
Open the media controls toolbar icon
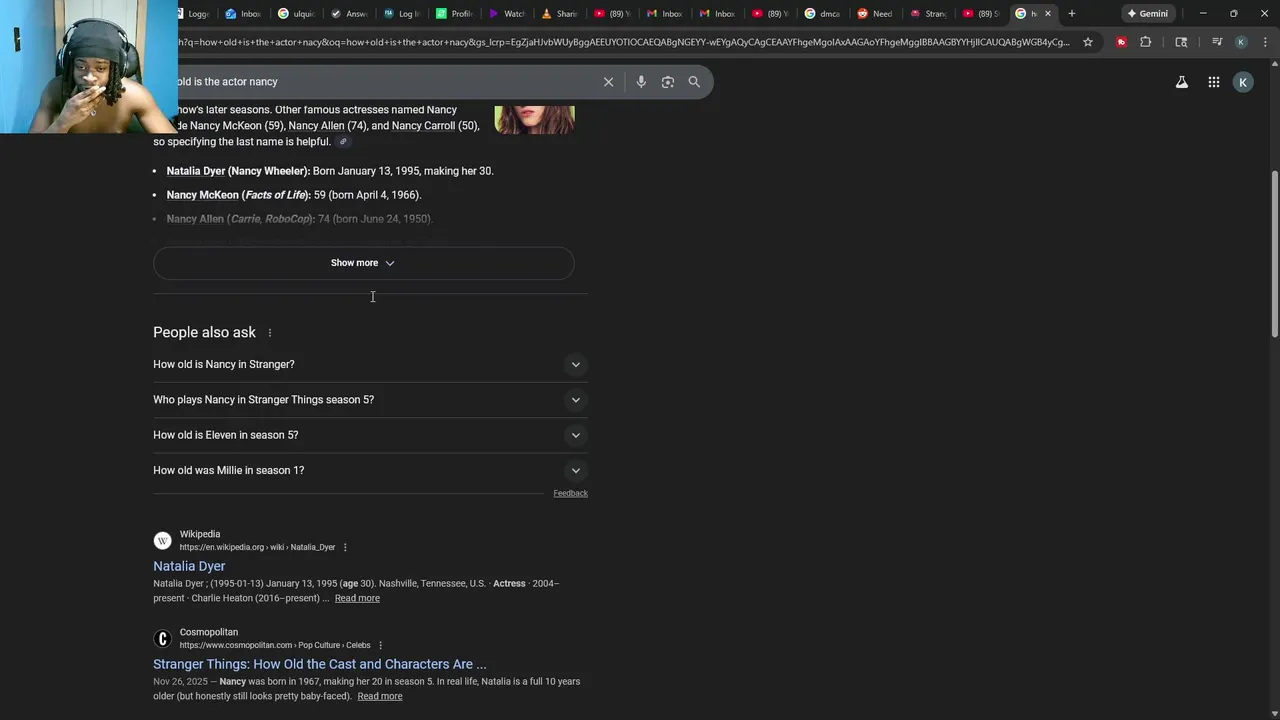point(1216,42)
